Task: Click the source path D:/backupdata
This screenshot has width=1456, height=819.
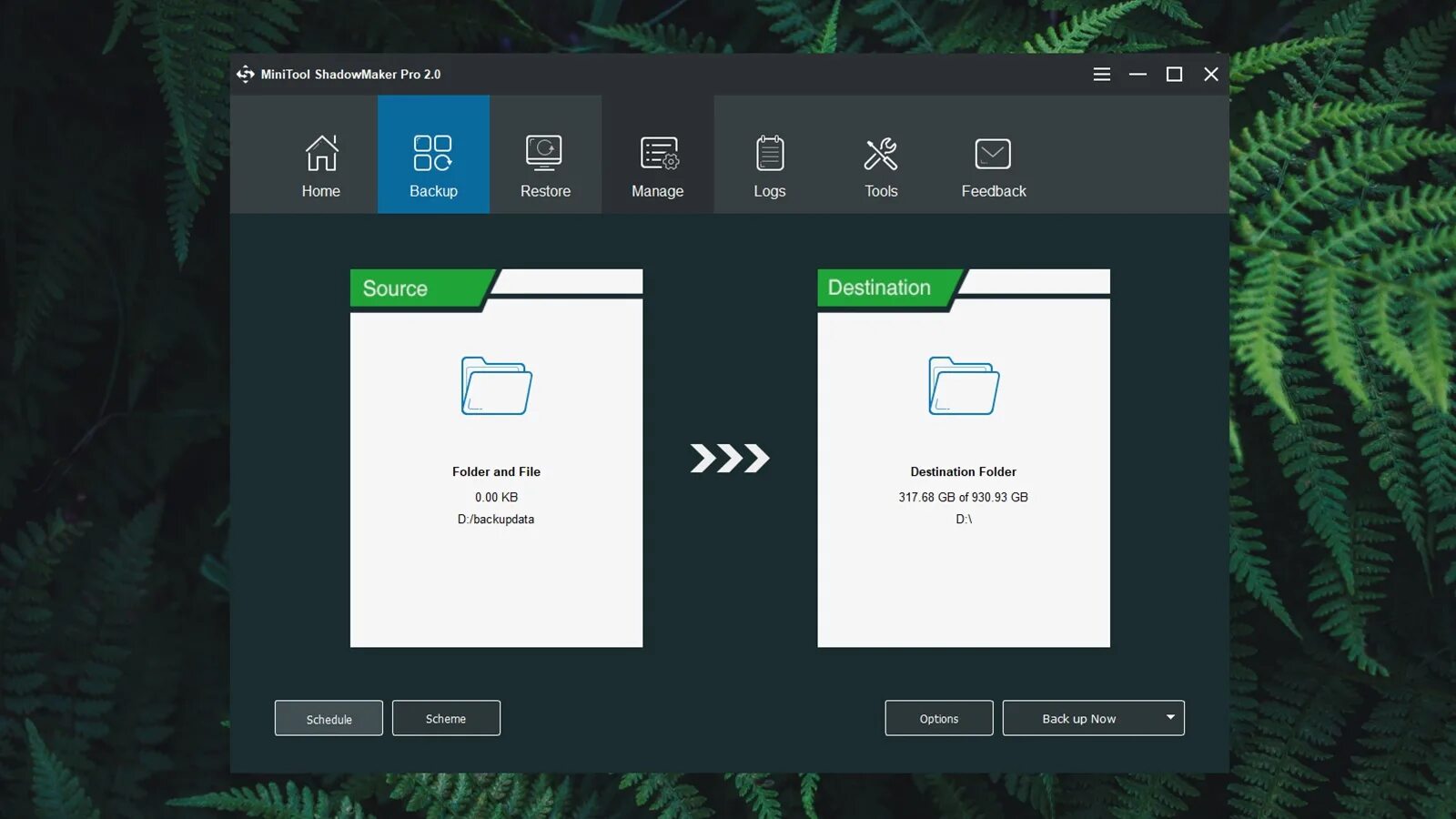Action: [496, 520]
